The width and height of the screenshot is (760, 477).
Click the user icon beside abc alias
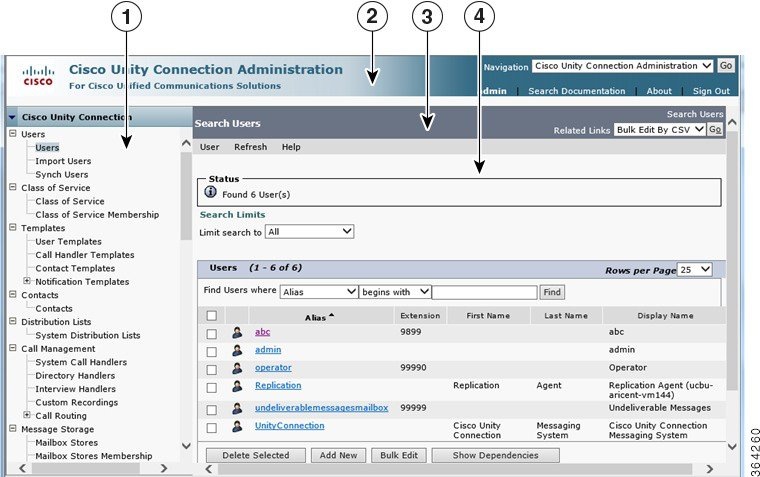237,332
